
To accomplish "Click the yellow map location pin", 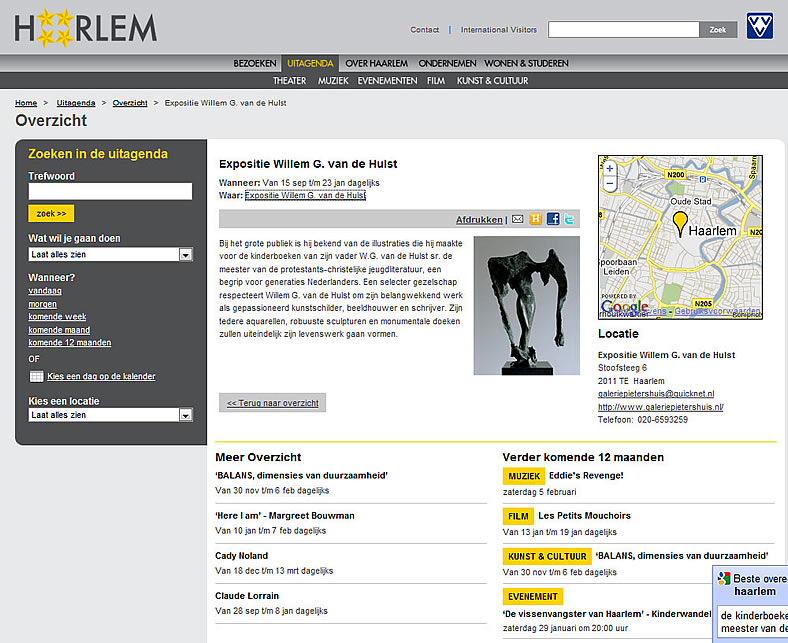I will pos(680,223).
